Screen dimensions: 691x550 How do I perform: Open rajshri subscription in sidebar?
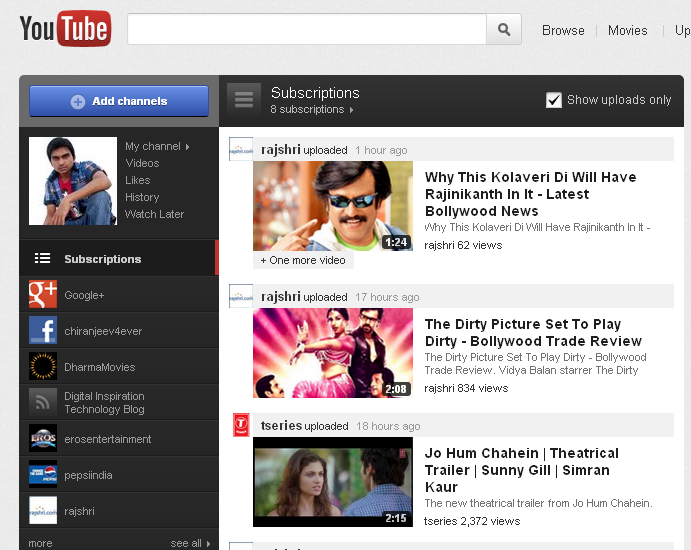[x=79, y=511]
